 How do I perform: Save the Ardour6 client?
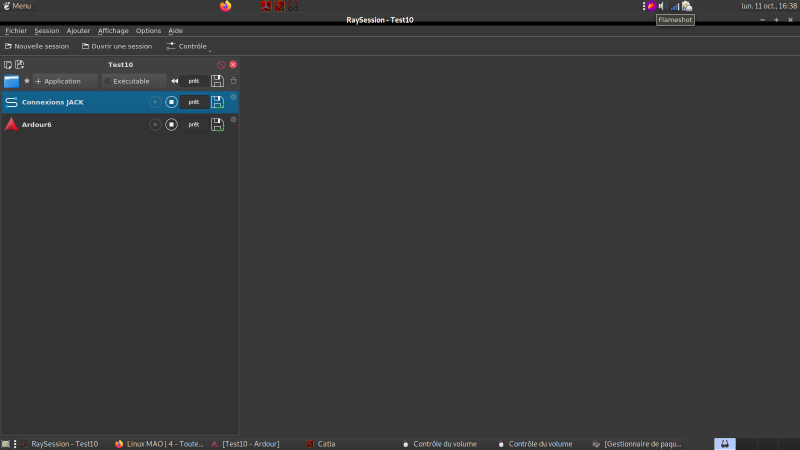tap(217, 124)
